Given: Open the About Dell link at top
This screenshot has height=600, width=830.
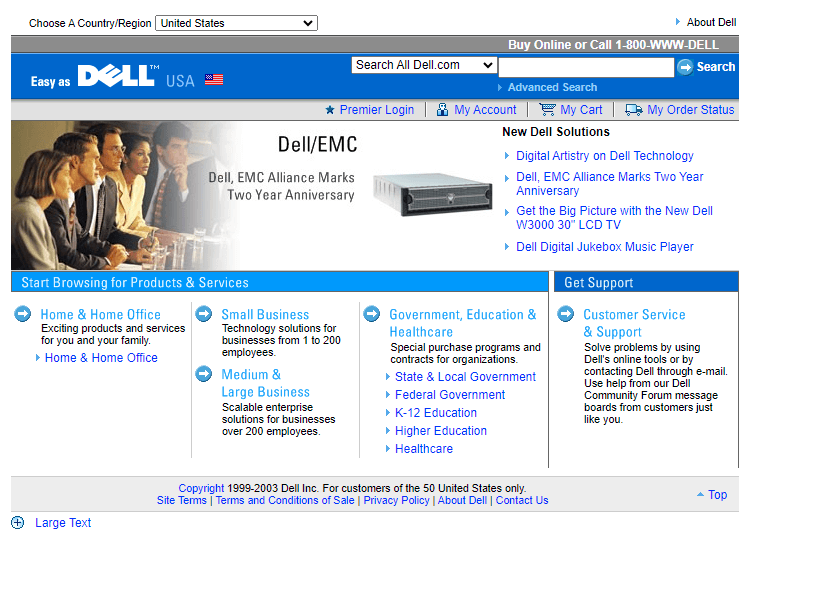Looking at the screenshot, I should (x=711, y=22).
